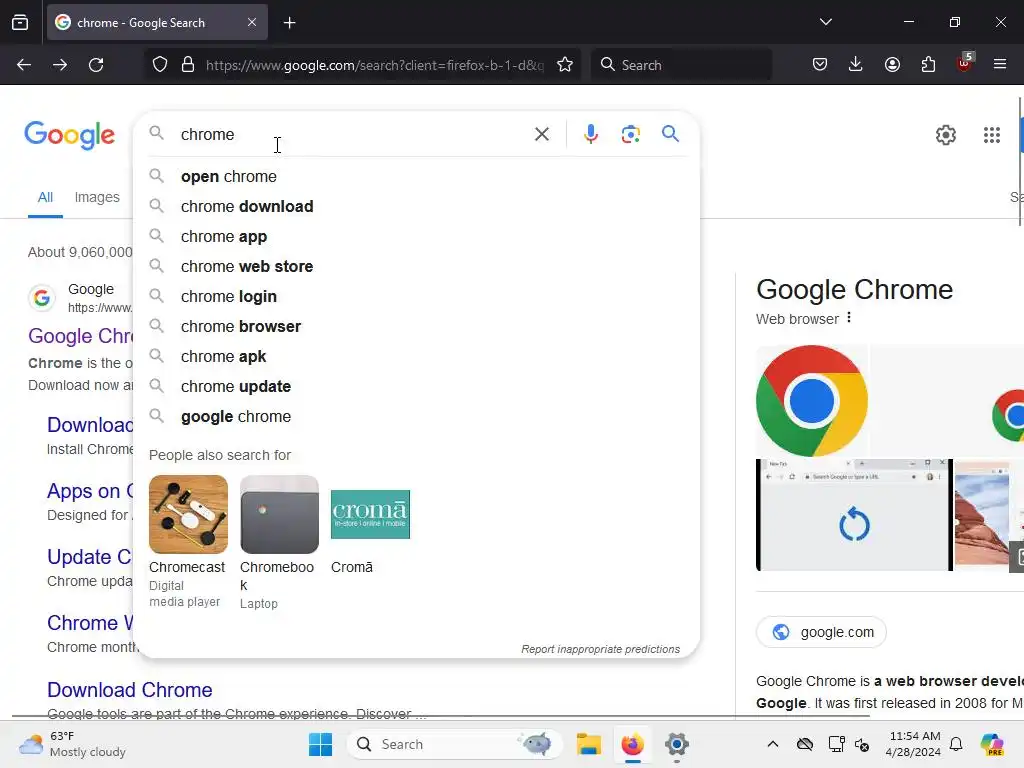Expand the list all tabs chevron
1024x768 pixels.
[x=825, y=22]
